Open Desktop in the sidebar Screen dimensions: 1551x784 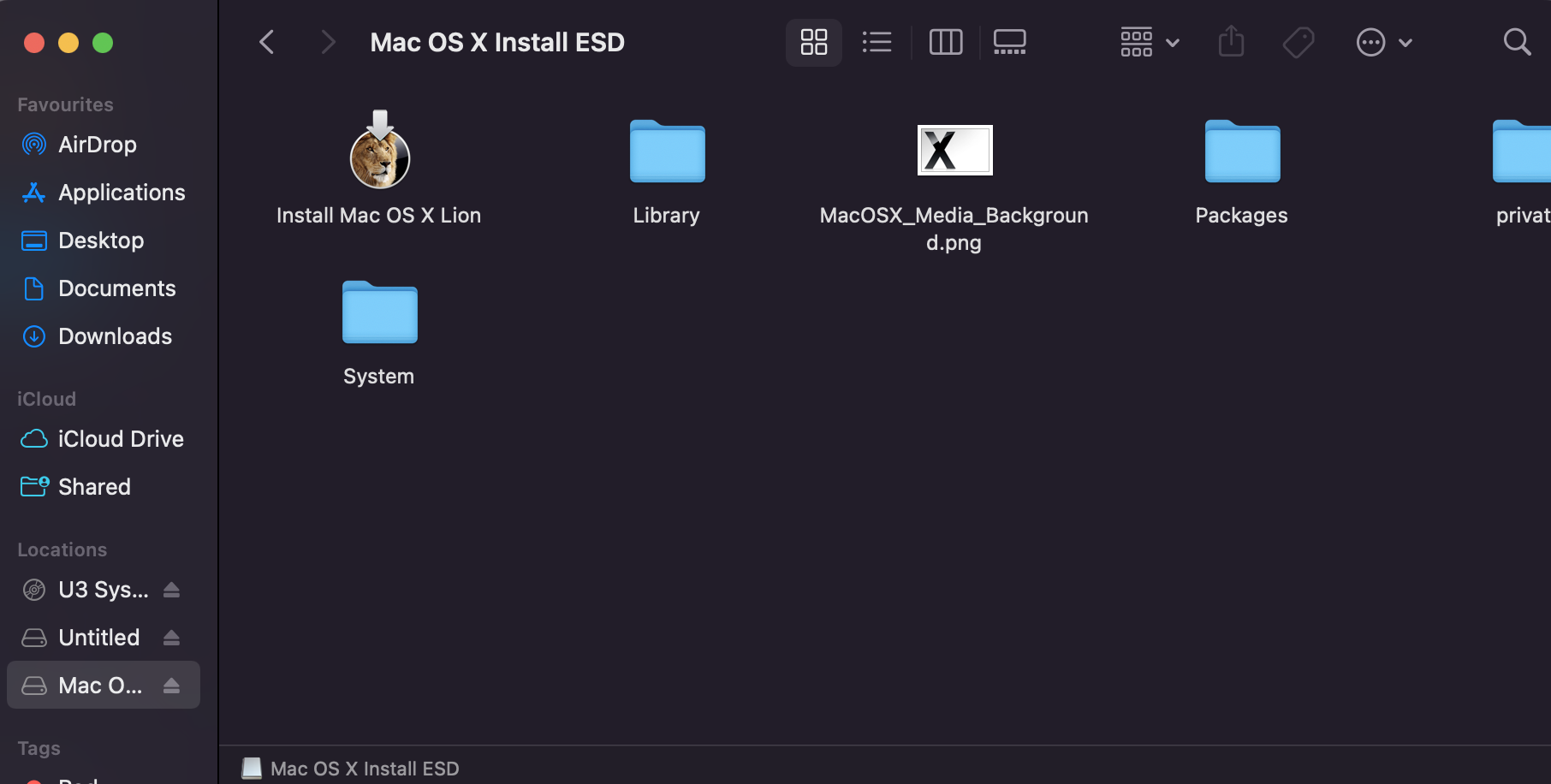click(103, 241)
